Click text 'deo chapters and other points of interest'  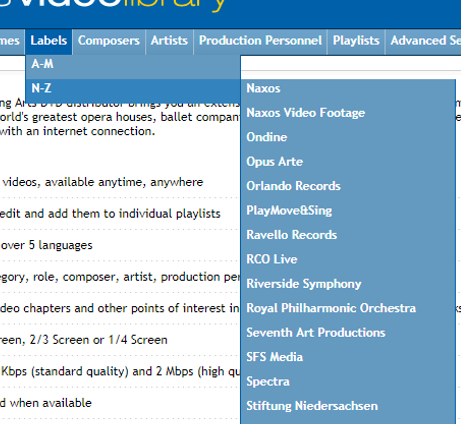[113, 308]
